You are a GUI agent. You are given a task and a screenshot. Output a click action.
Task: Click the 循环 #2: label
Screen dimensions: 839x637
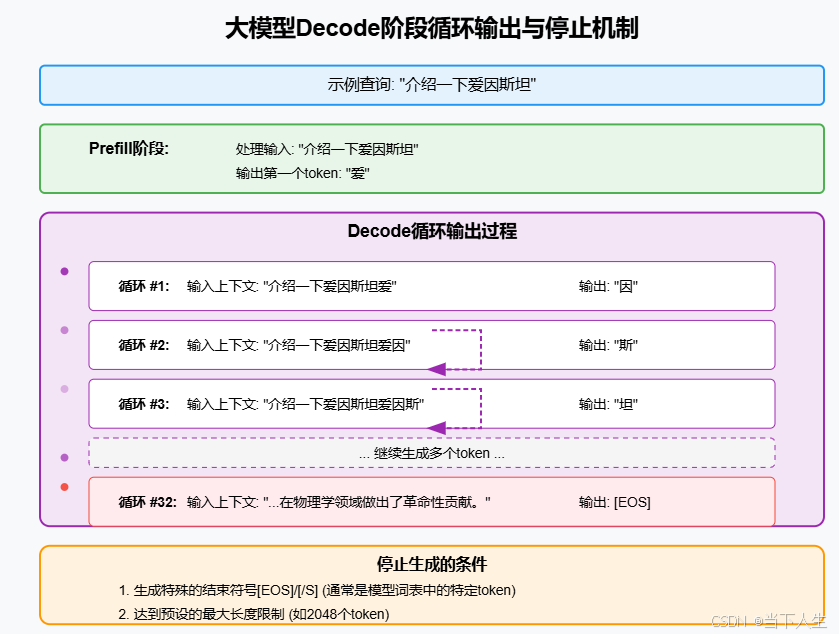tap(144, 345)
